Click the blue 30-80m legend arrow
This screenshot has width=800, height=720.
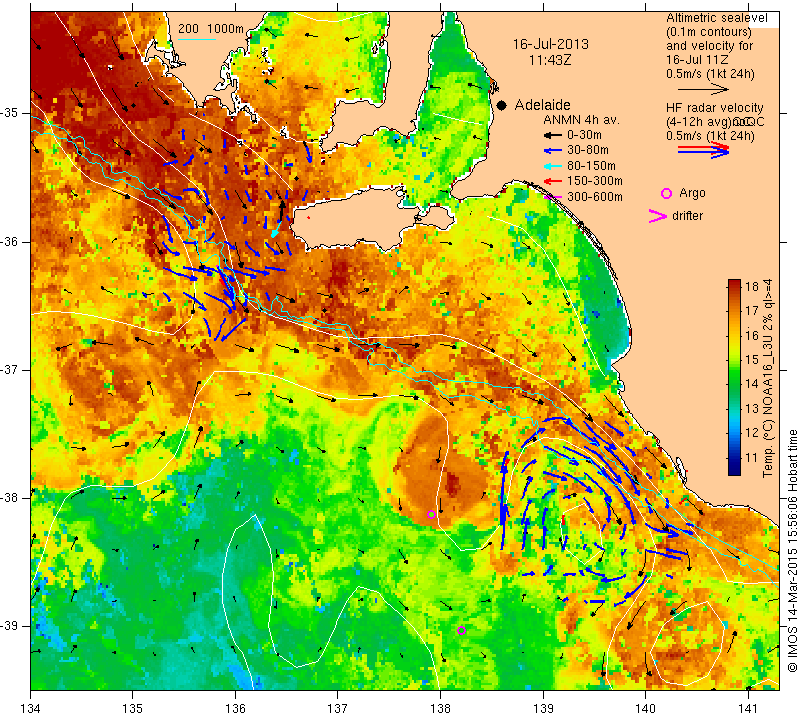553,151
